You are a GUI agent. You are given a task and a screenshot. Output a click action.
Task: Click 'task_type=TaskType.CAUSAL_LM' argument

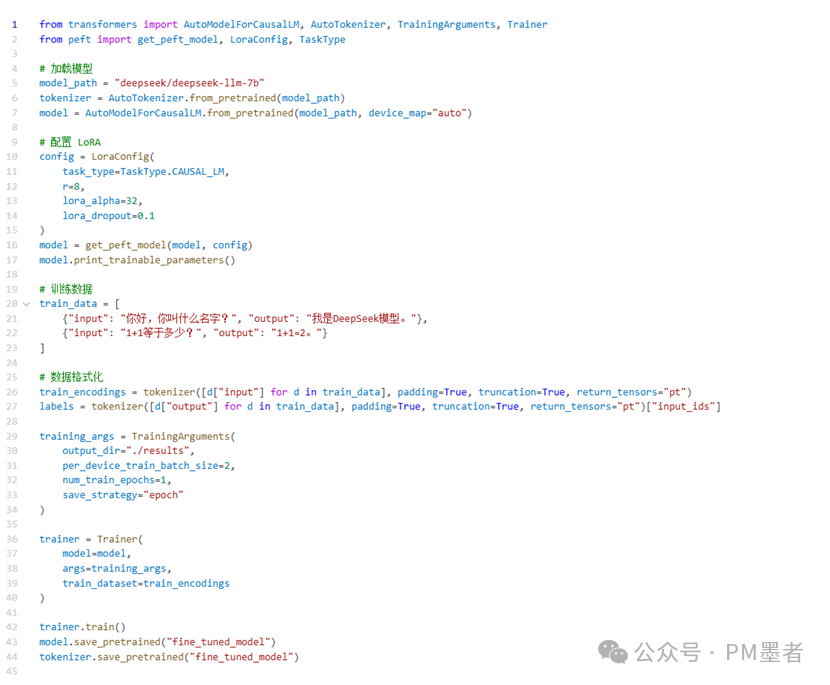(x=146, y=172)
